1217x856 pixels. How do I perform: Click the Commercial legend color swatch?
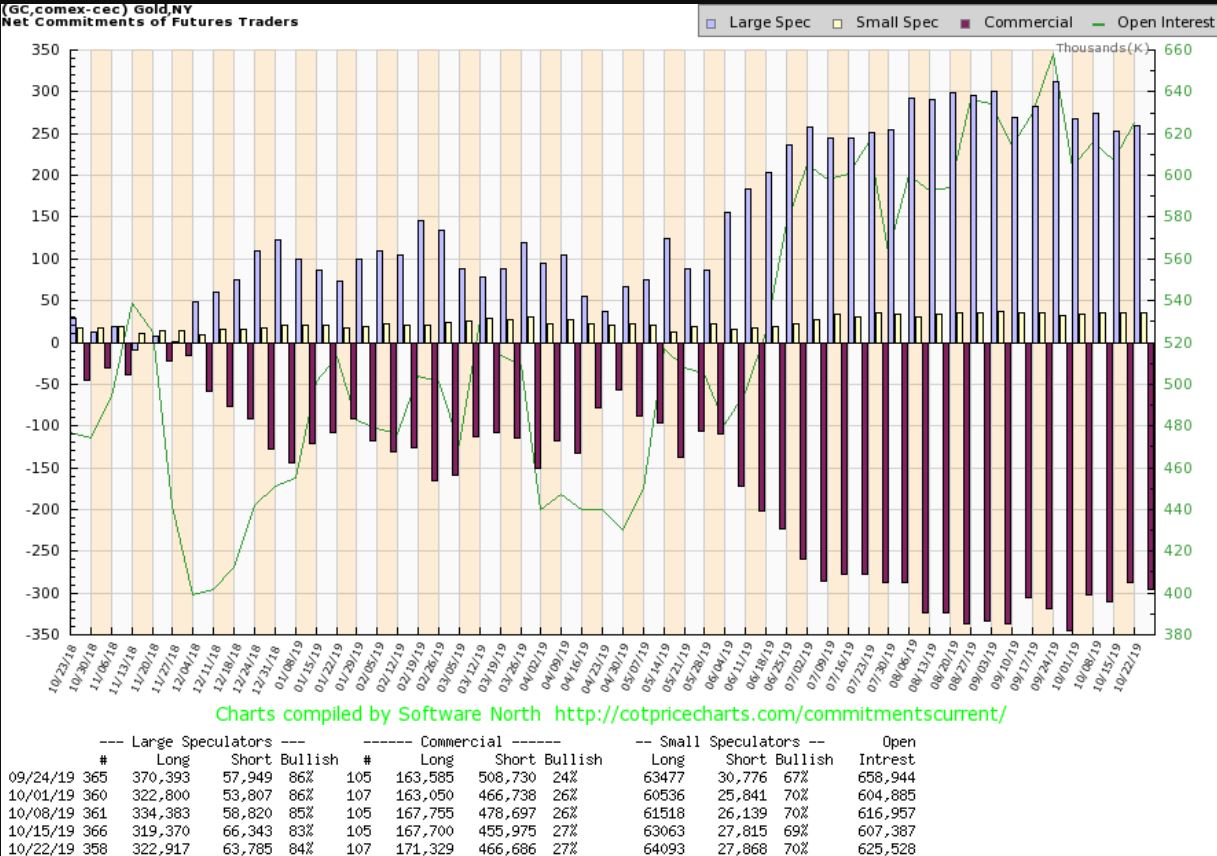(x=965, y=22)
